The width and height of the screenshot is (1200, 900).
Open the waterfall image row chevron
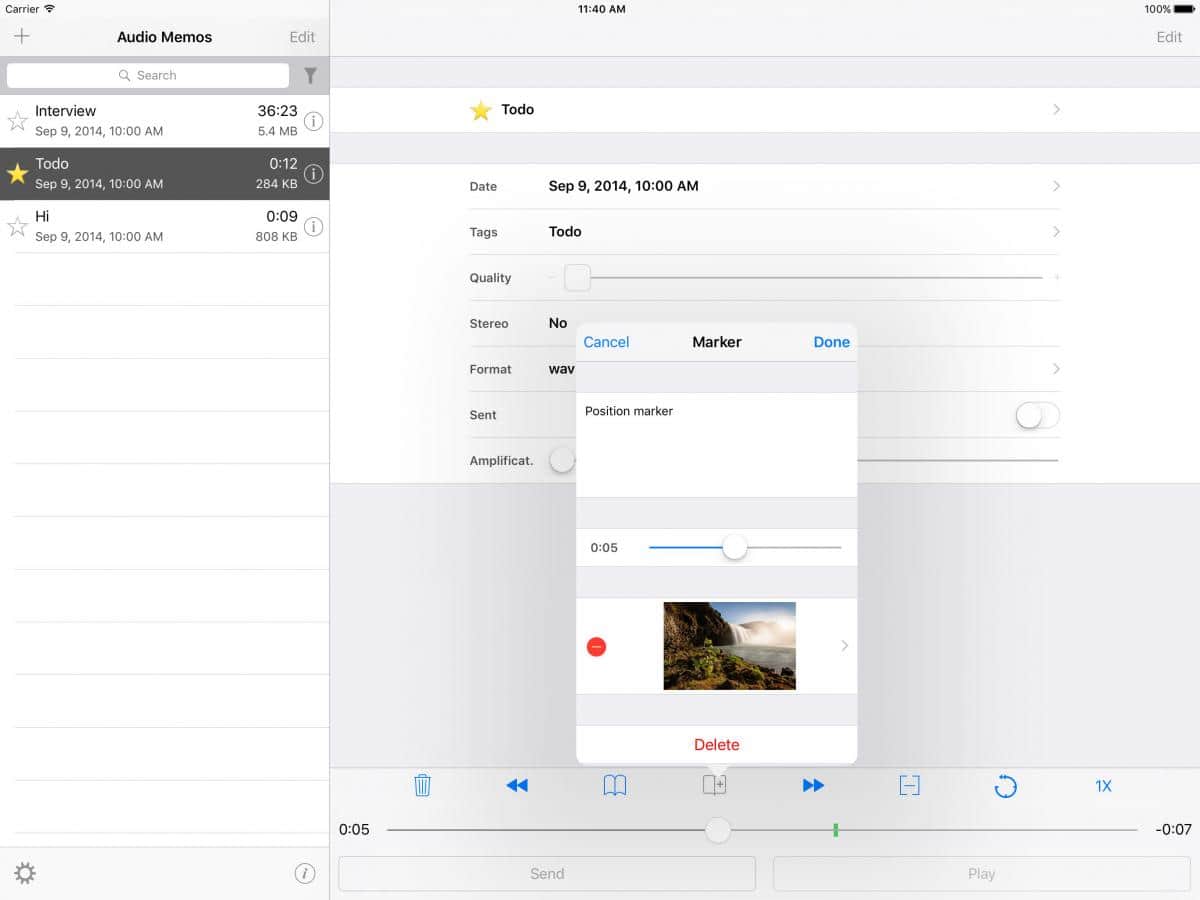844,646
